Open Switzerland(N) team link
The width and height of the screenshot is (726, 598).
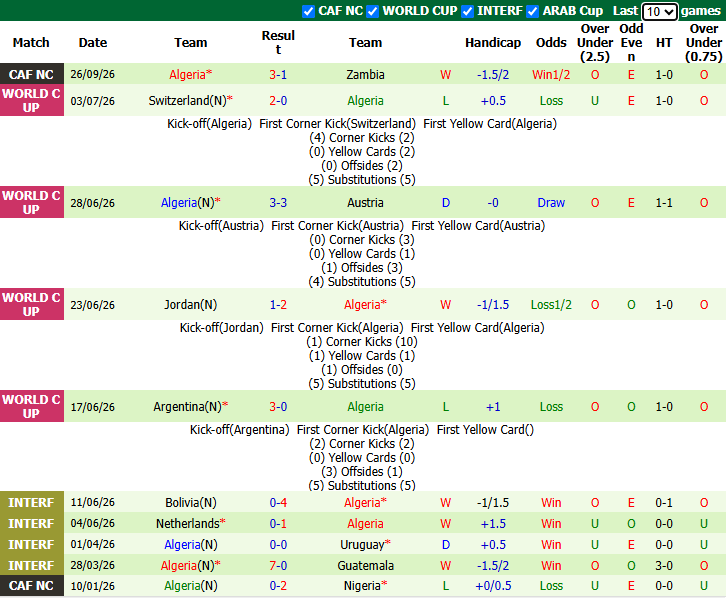190,100
